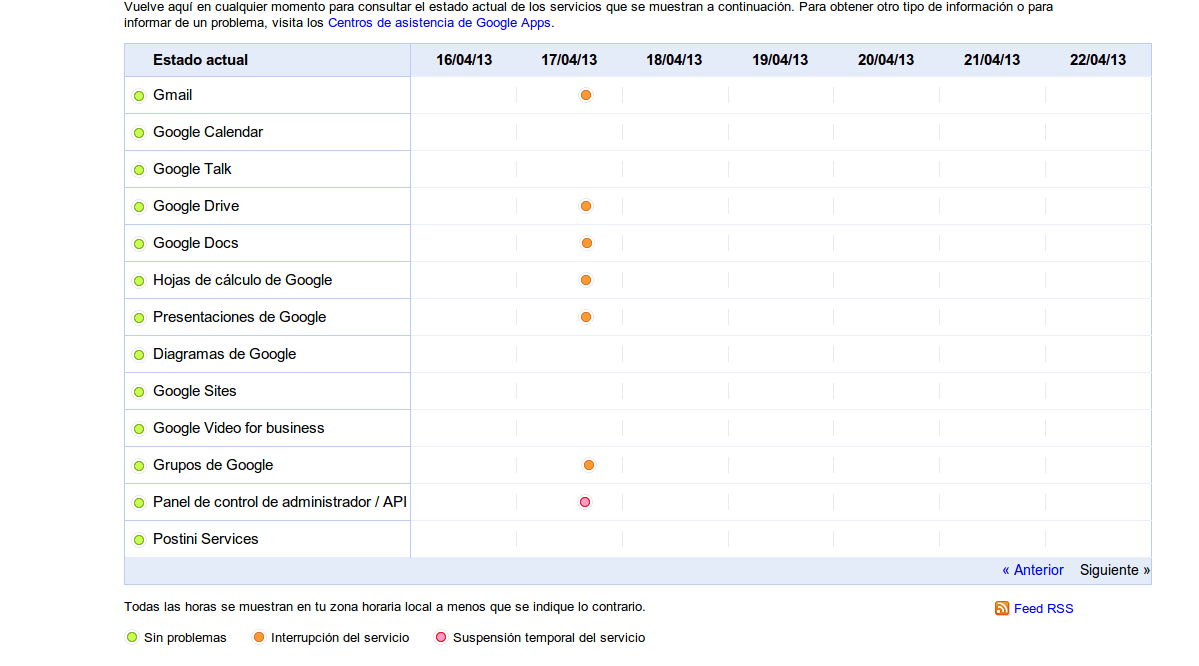Go to previous week with Anterior link
This screenshot has height=666, width=1199.
(x=1033, y=570)
